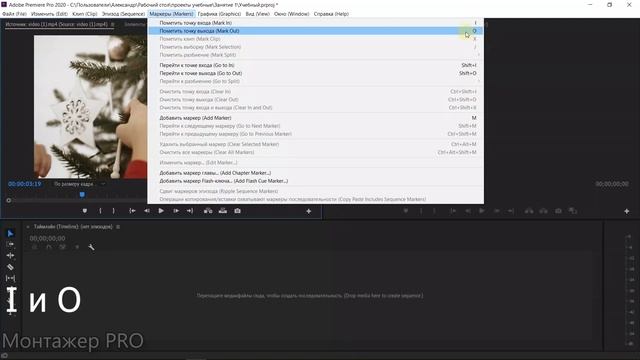Open Source monitor zoom level dropdown

tap(80, 184)
